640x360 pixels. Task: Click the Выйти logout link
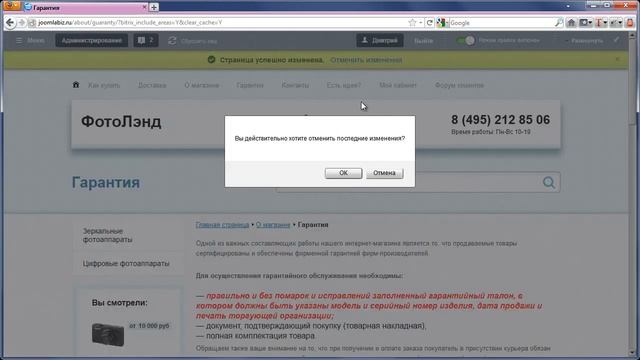tap(423, 41)
